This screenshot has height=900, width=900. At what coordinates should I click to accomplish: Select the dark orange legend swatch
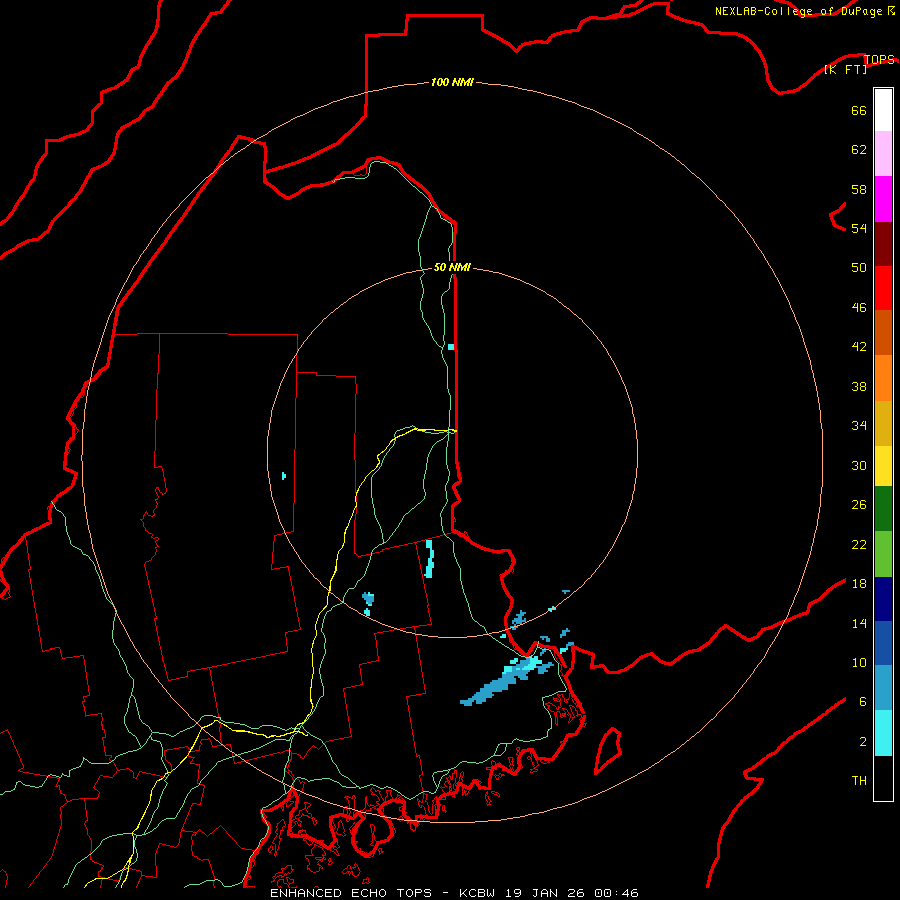tap(883, 332)
